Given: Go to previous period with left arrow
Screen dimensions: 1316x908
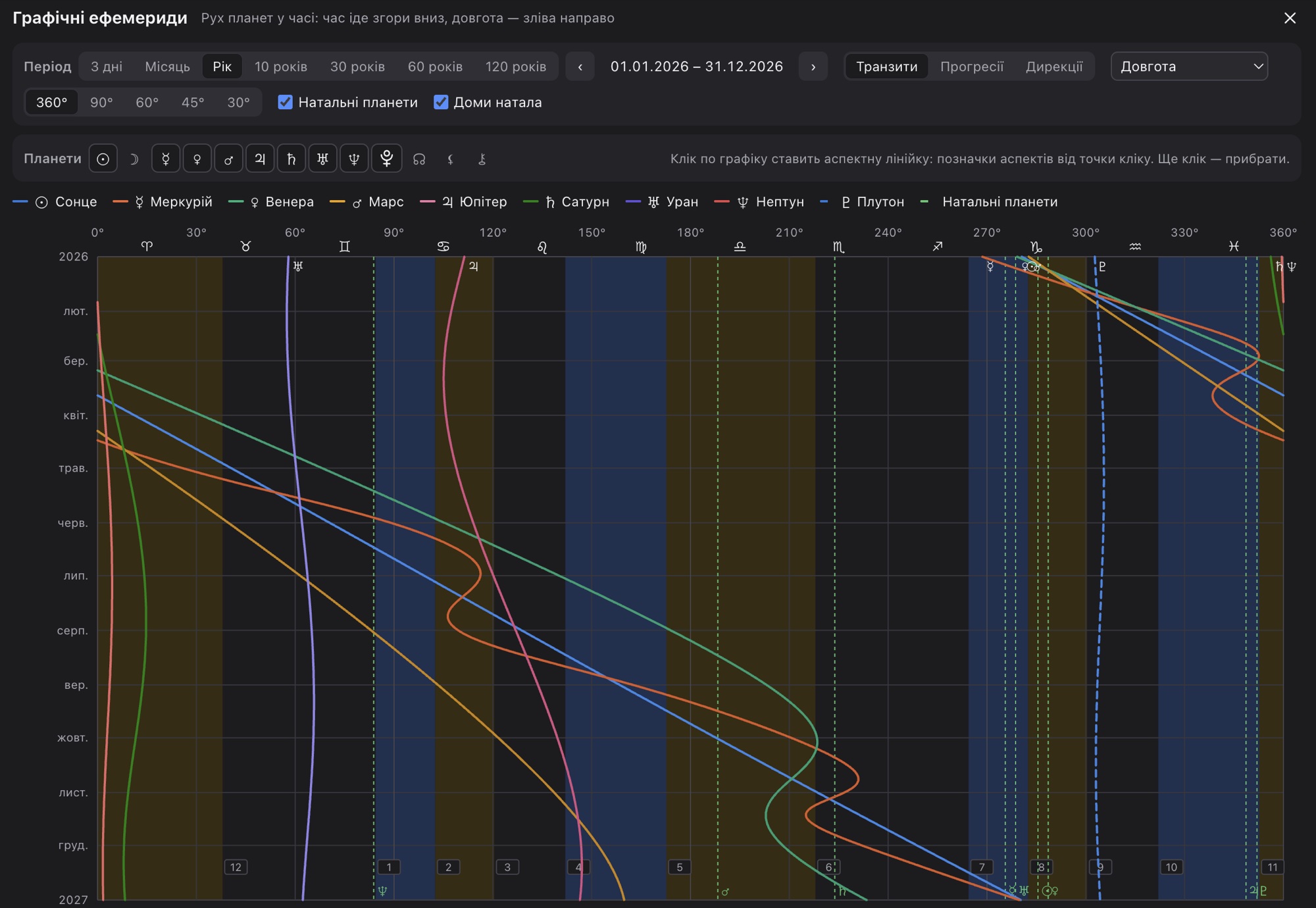Looking at the screenshot, I should pos(580,66).
